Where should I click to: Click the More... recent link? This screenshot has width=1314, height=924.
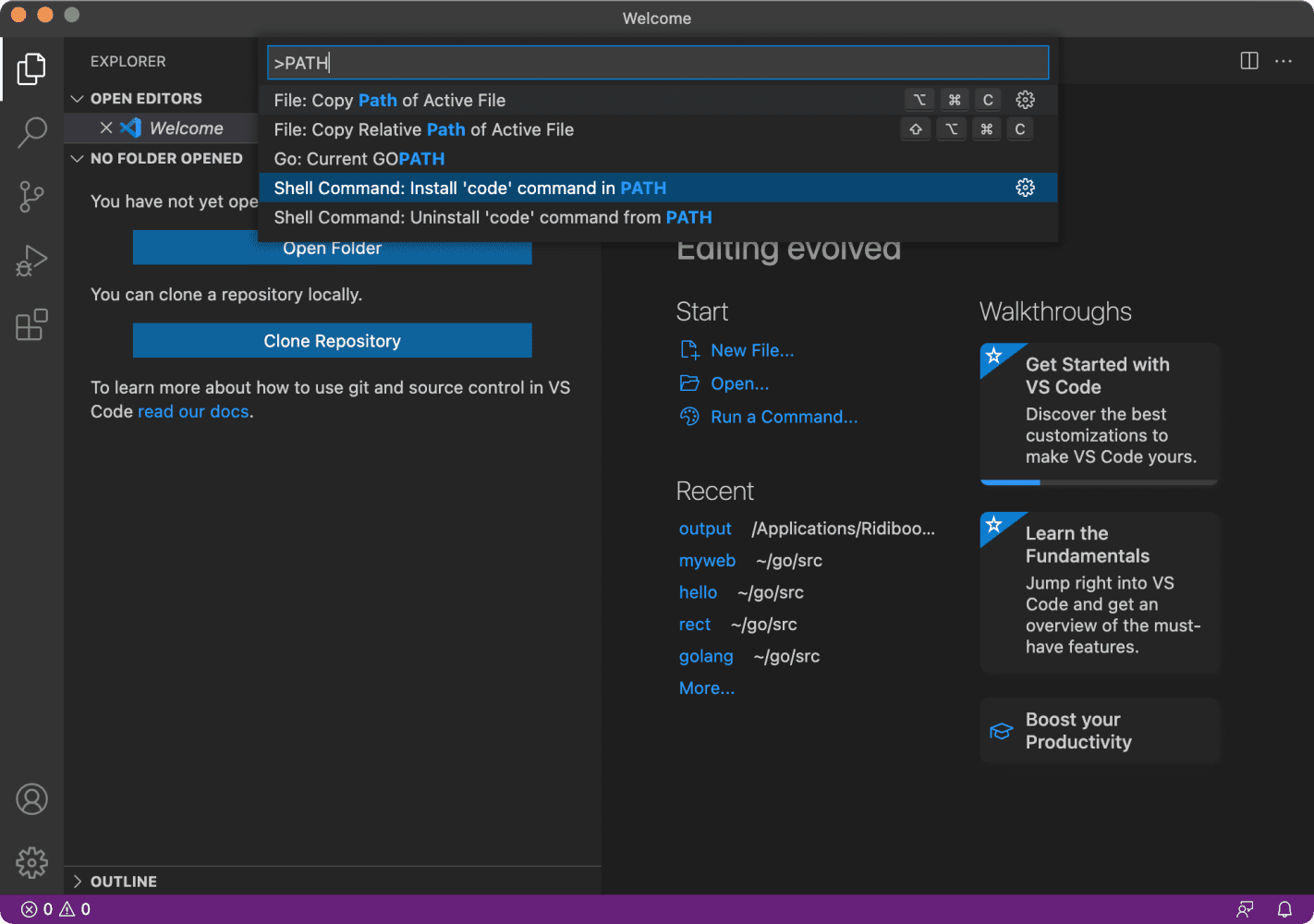(707, 688)
